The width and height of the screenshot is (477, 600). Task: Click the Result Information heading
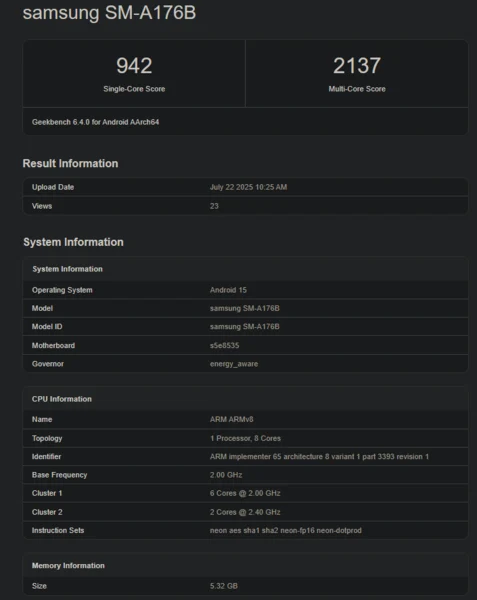pyautogui.click(x=70, y=163)
